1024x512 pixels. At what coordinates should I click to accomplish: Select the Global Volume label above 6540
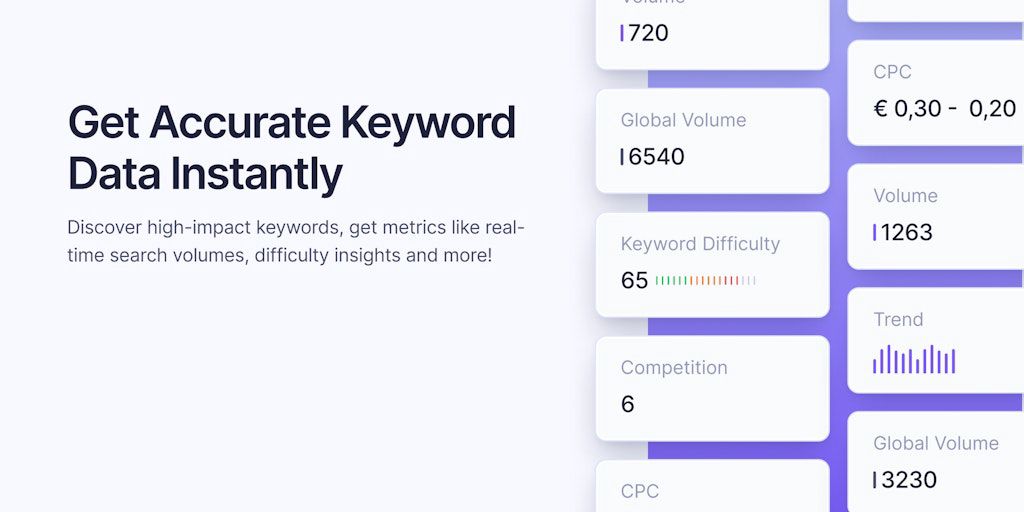tap(683, 120)
